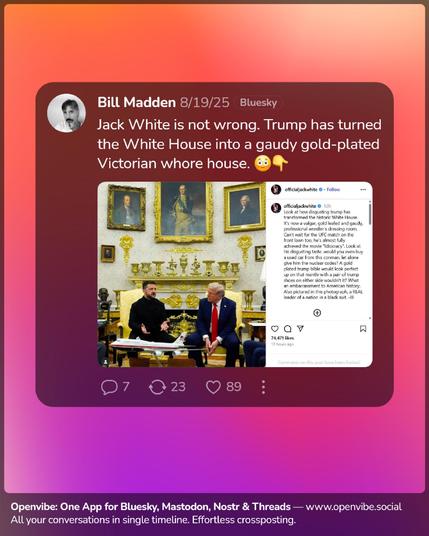Click the reply comment bubble icon
Viewport: 429px width, 536px height.
click(109, 387)
